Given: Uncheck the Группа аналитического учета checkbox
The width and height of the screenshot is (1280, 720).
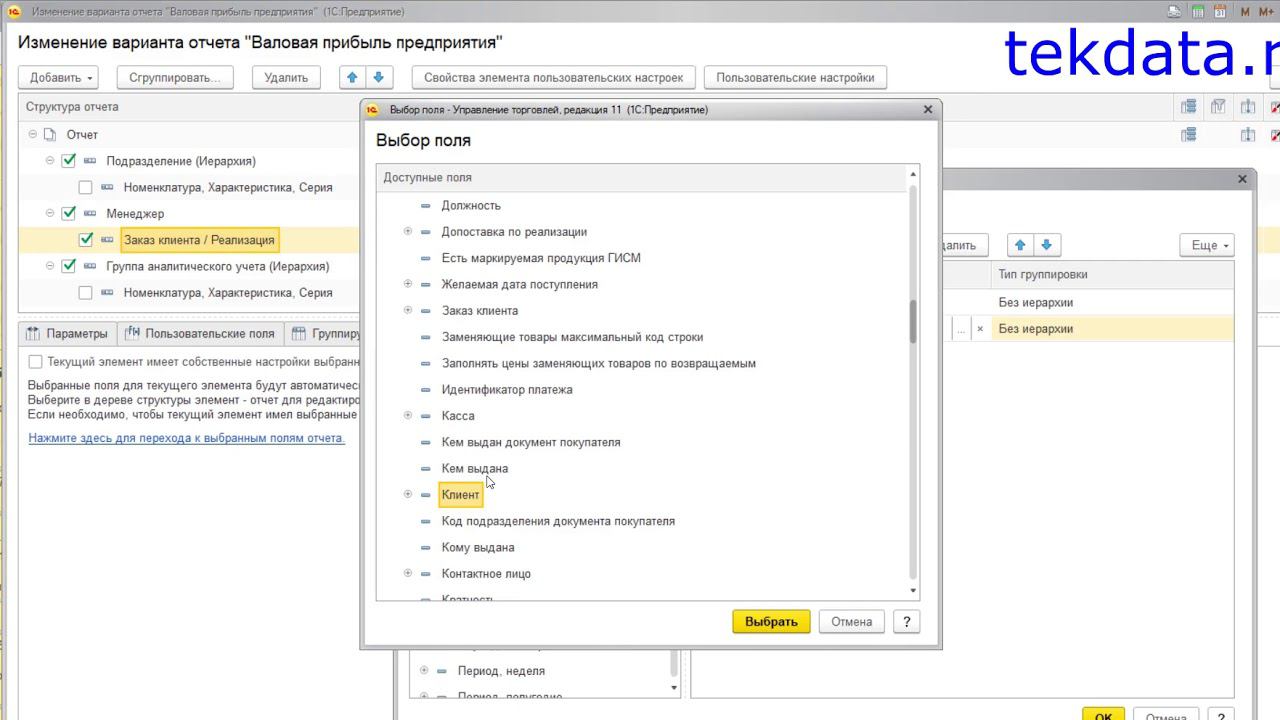Looking at the screenshot, I should tap(68, 266).
